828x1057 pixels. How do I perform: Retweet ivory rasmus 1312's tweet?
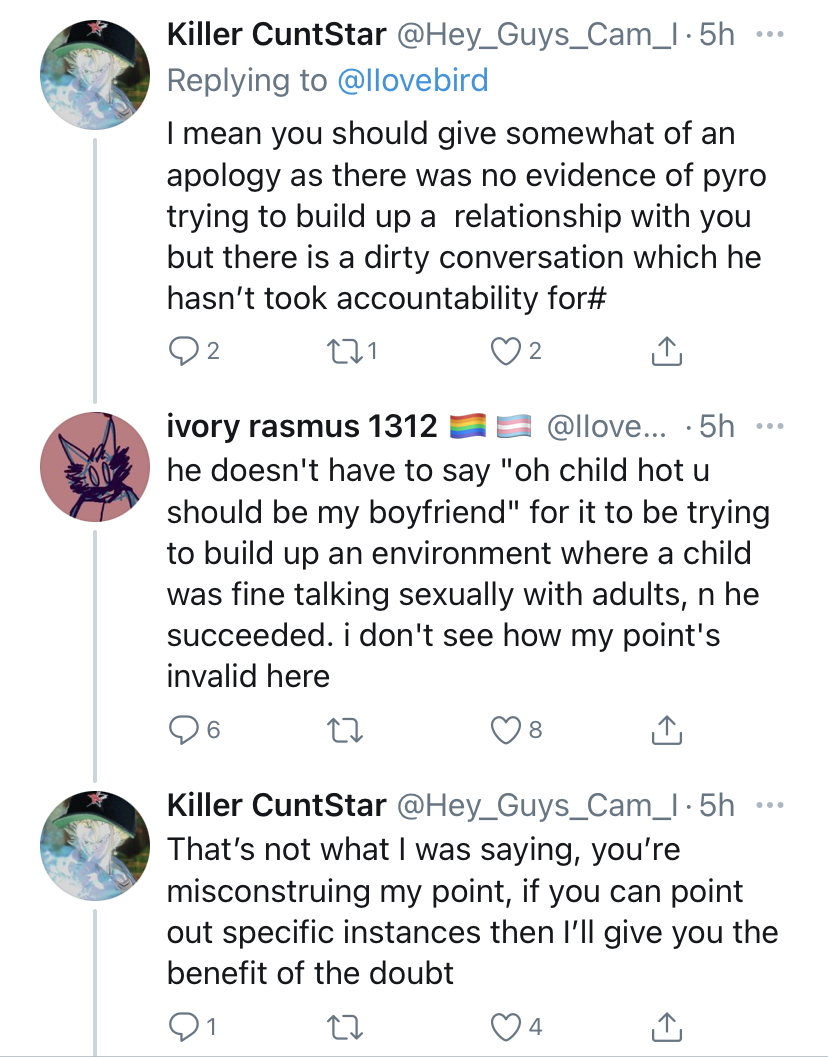(345, 729)
